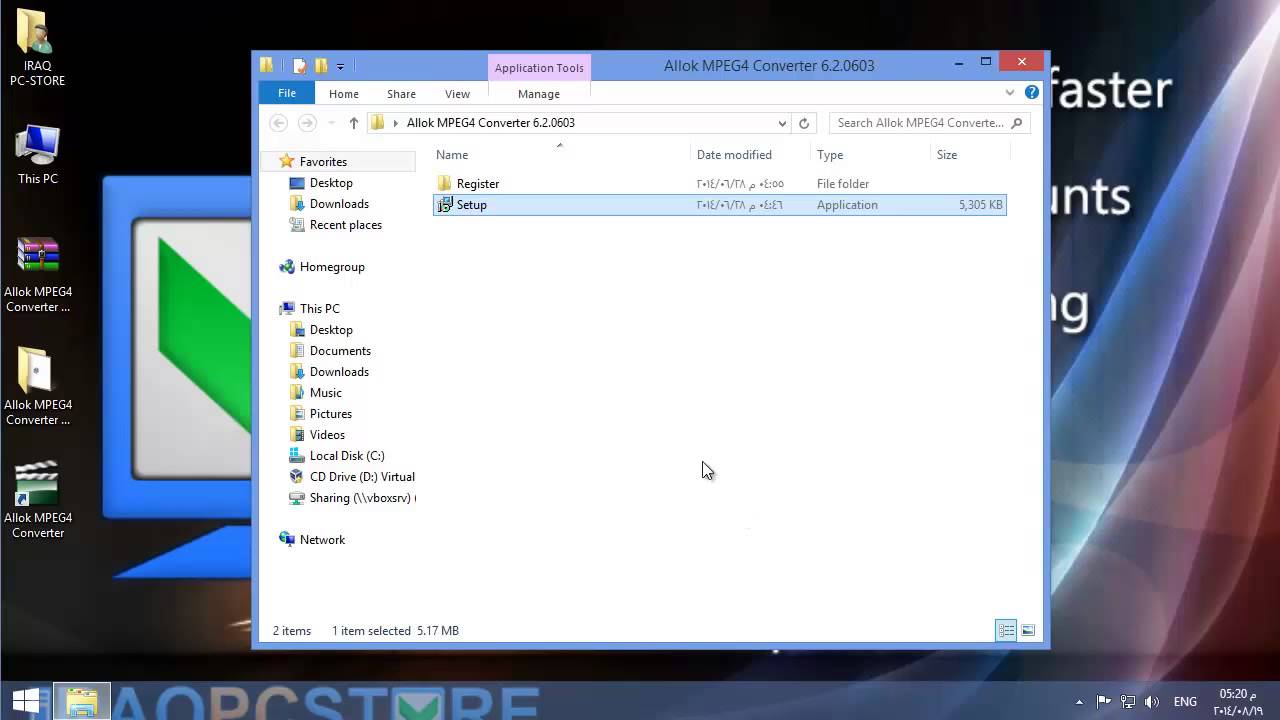
Task: Switch input language ENG indicator
Action: (x=1185, y=702)
